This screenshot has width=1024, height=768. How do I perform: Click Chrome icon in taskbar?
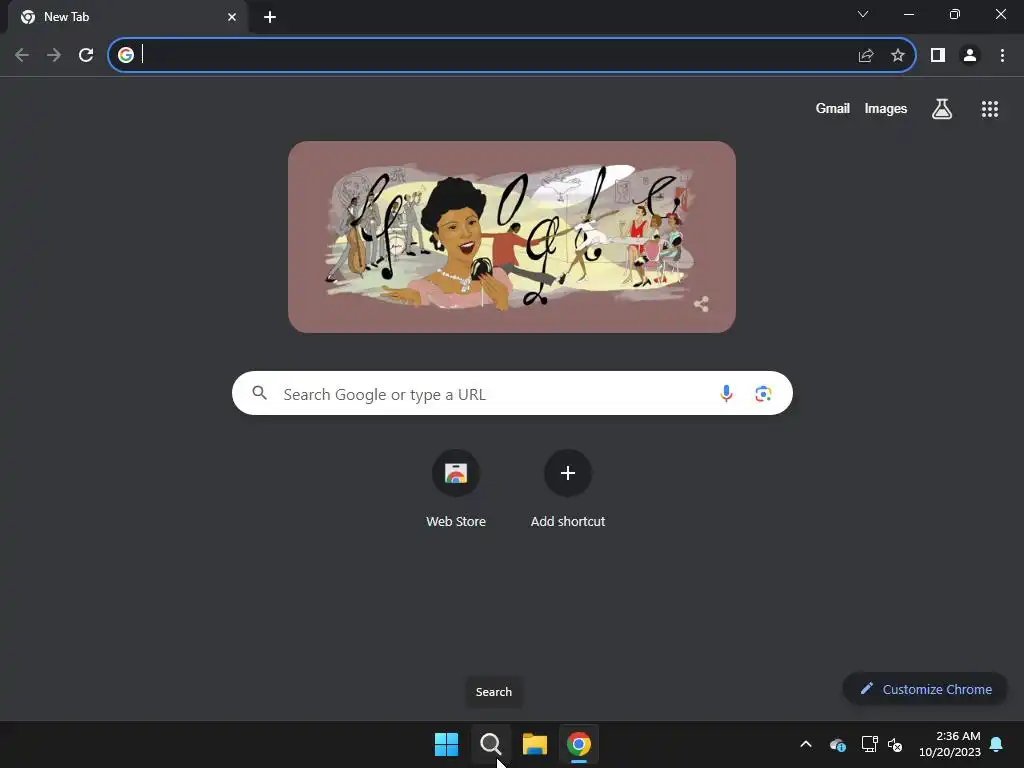(x=579, y=744)
